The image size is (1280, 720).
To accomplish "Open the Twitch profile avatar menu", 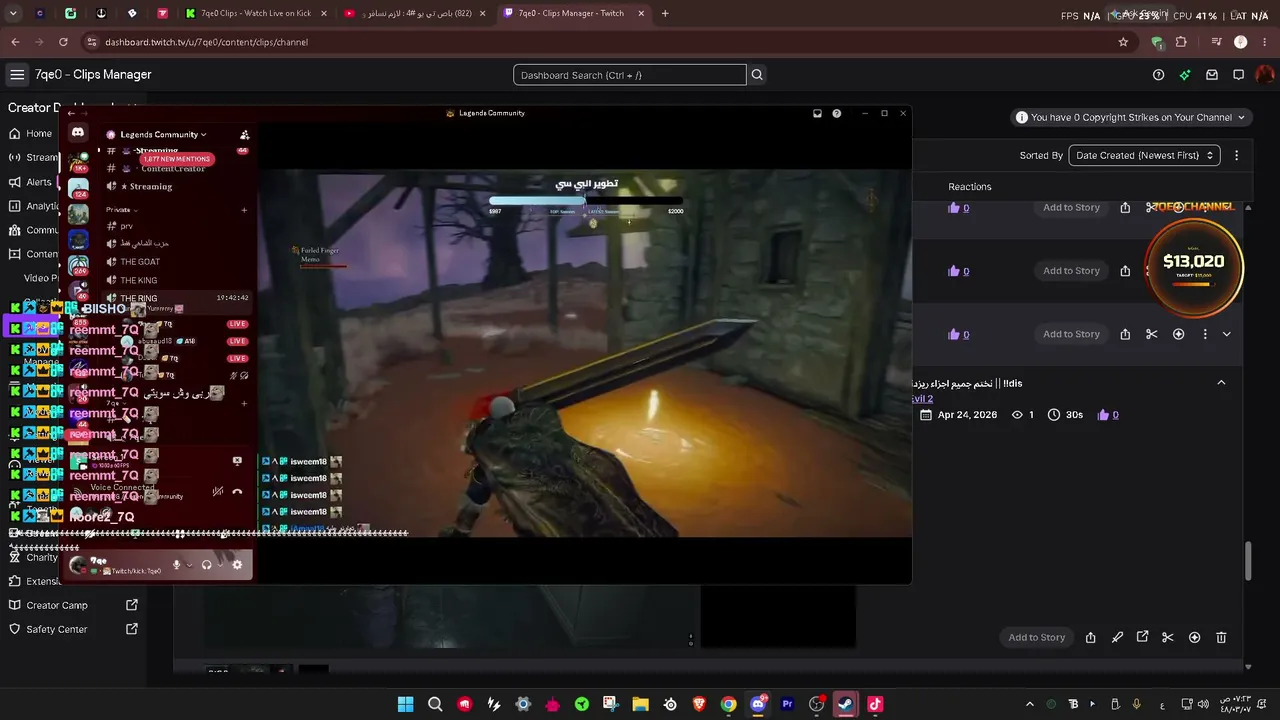I will [1265, 75].
